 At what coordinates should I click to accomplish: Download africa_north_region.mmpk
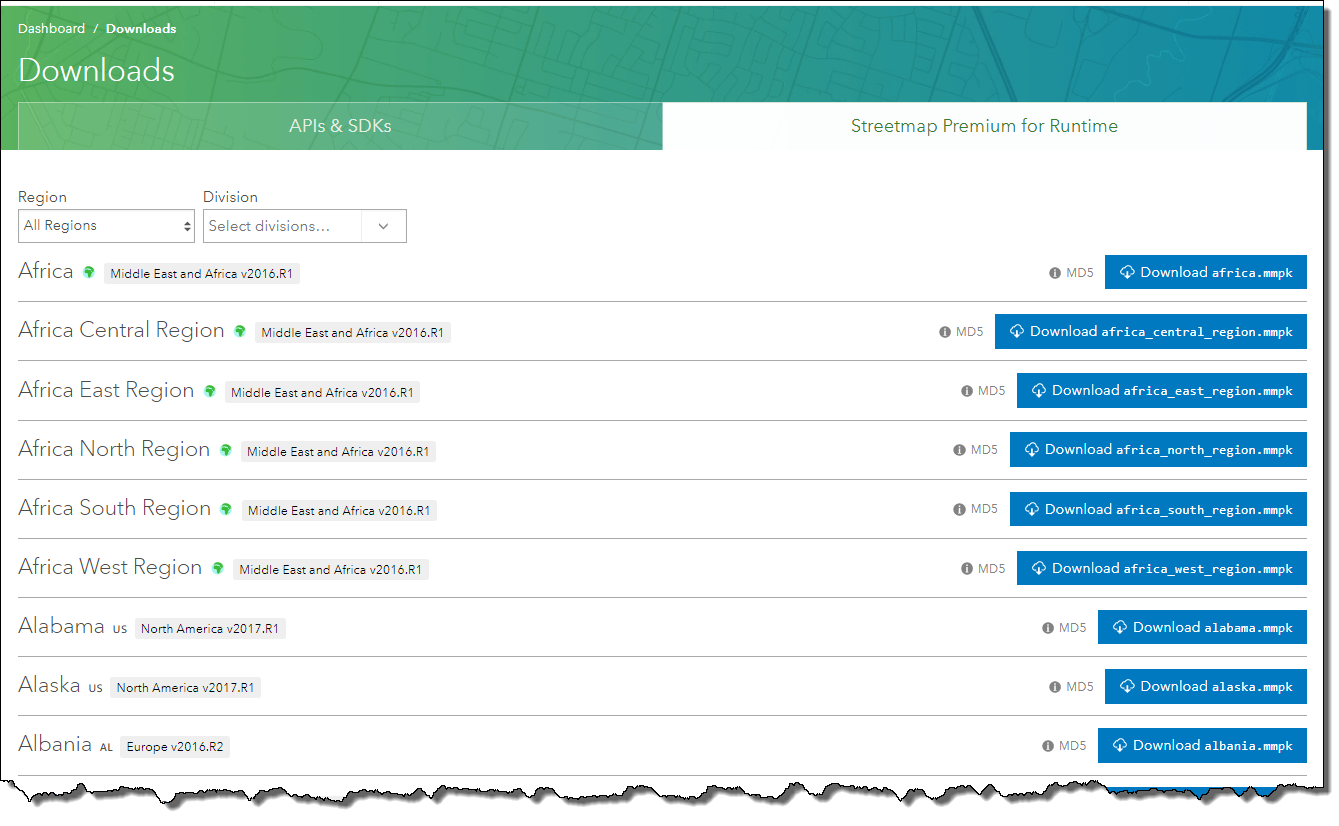pyautogui.click(x=1158, y=449)
